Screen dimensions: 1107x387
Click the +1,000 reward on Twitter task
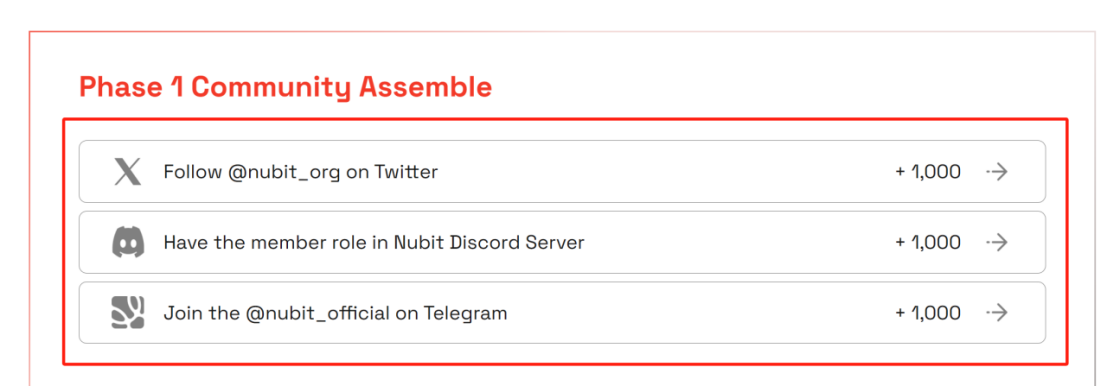coord(928,172)
